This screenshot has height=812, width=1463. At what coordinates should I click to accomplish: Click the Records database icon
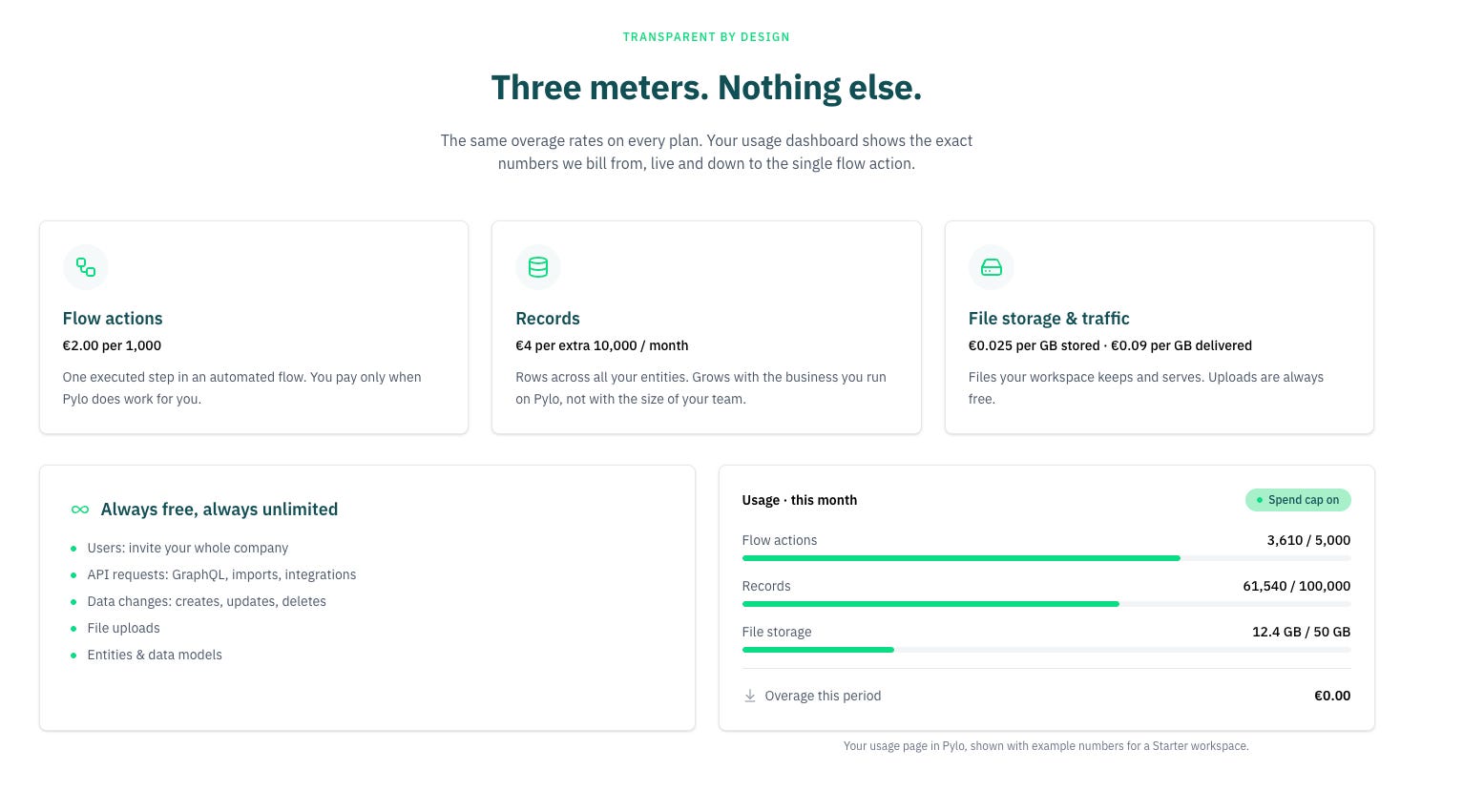[538, 267]
